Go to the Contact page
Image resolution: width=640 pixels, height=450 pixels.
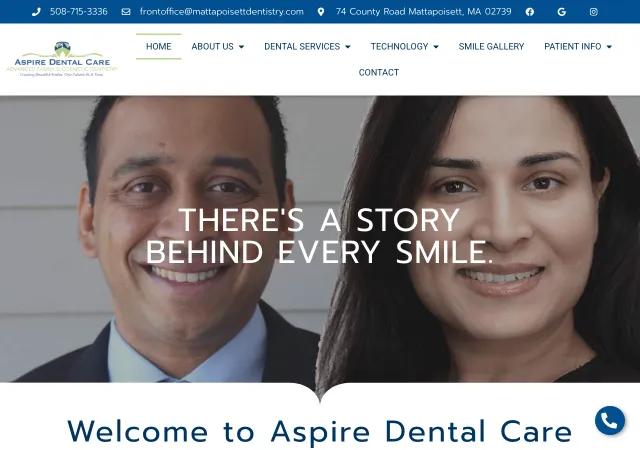(x=379, y=73)
